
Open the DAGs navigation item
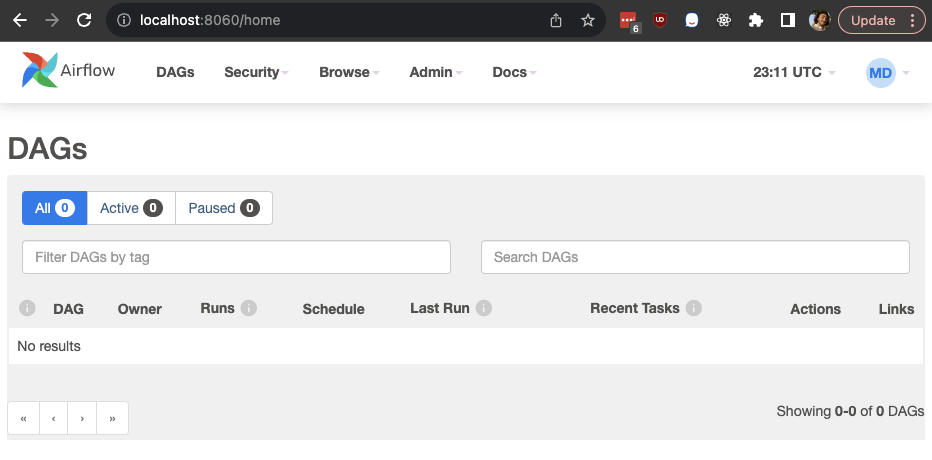pyautogui.click(x=175, y=72)
